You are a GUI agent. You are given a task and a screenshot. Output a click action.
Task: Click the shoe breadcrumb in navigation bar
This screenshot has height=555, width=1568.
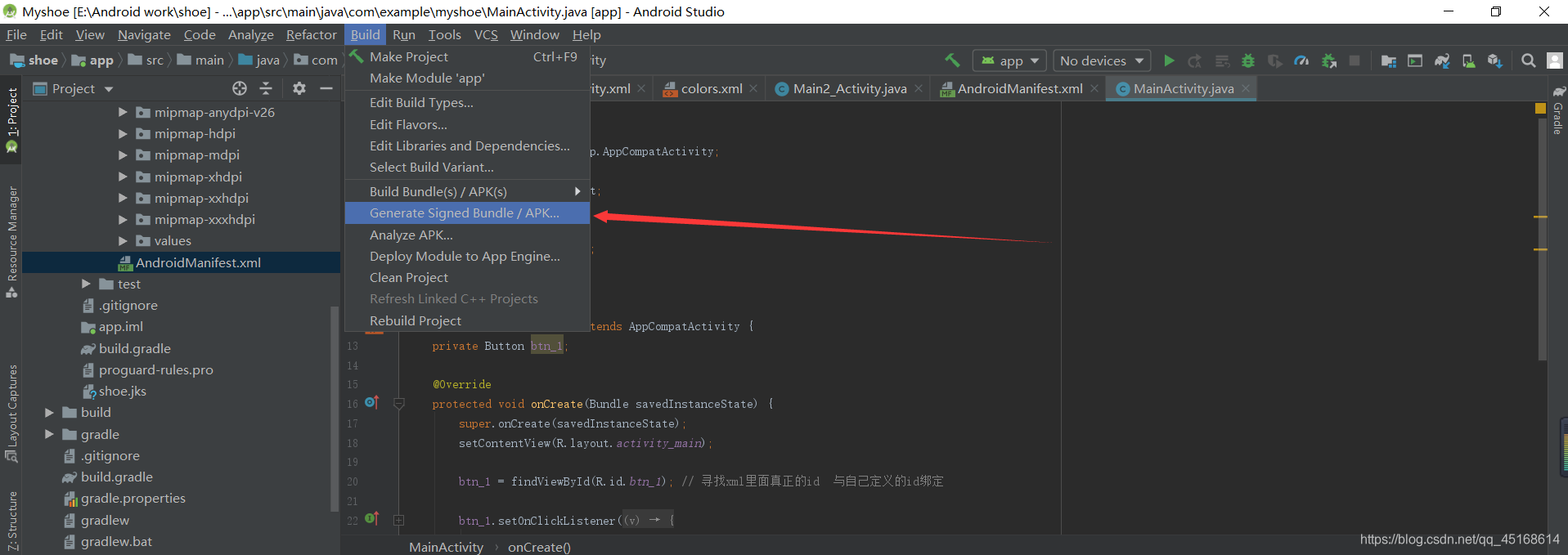[34, 60]
